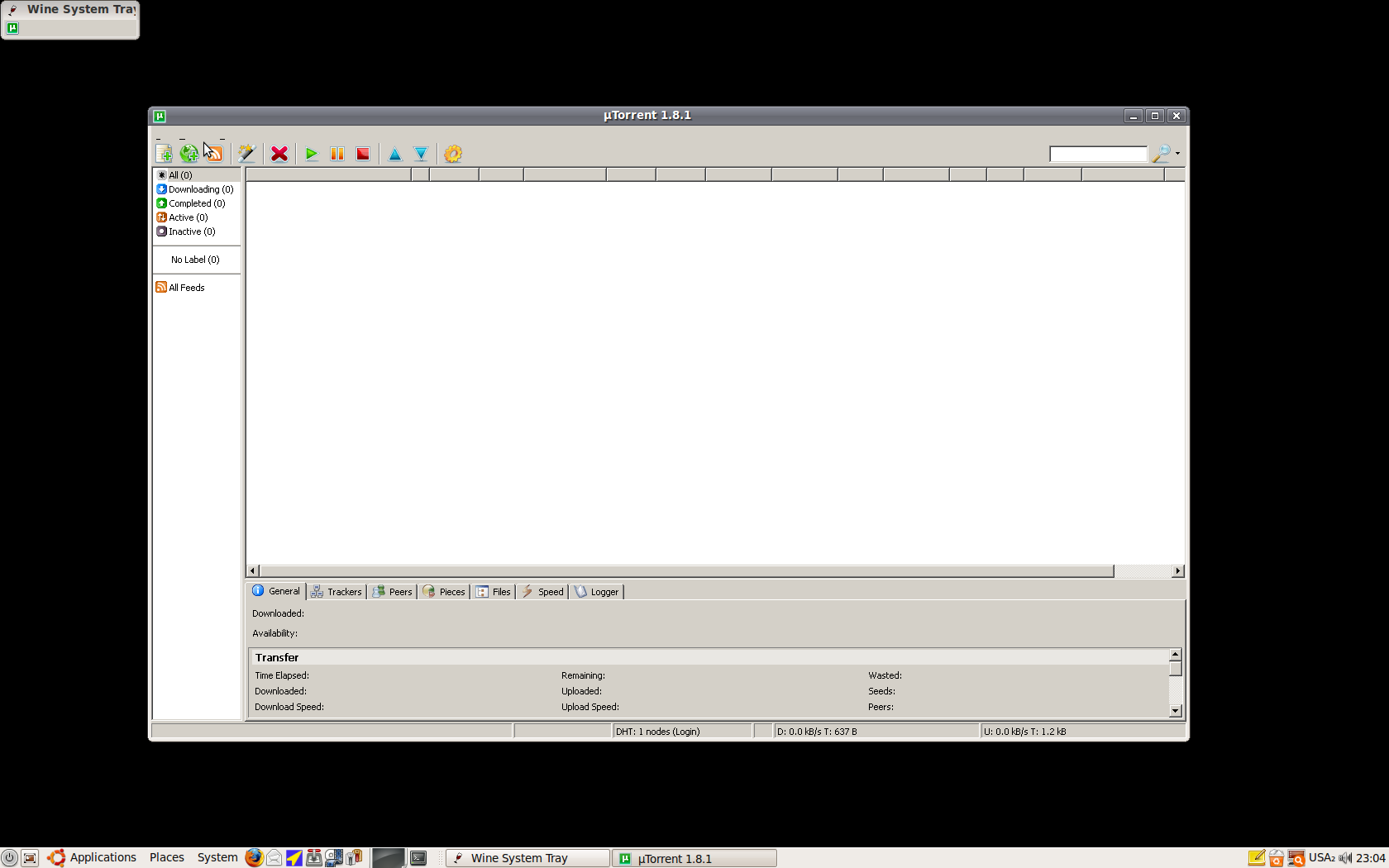Click the Transfer section header

click(709, 657)
